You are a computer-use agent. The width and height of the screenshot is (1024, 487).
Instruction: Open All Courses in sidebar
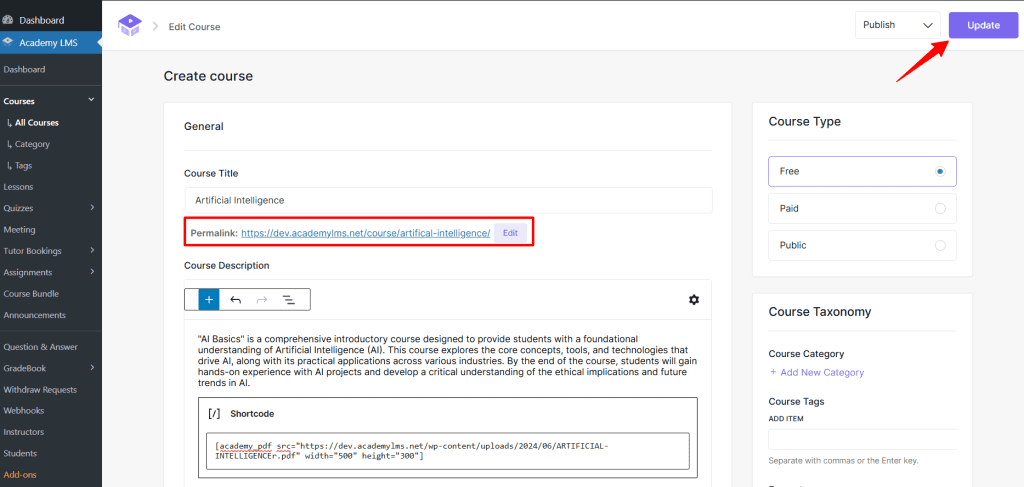click(x=36, y=123)
